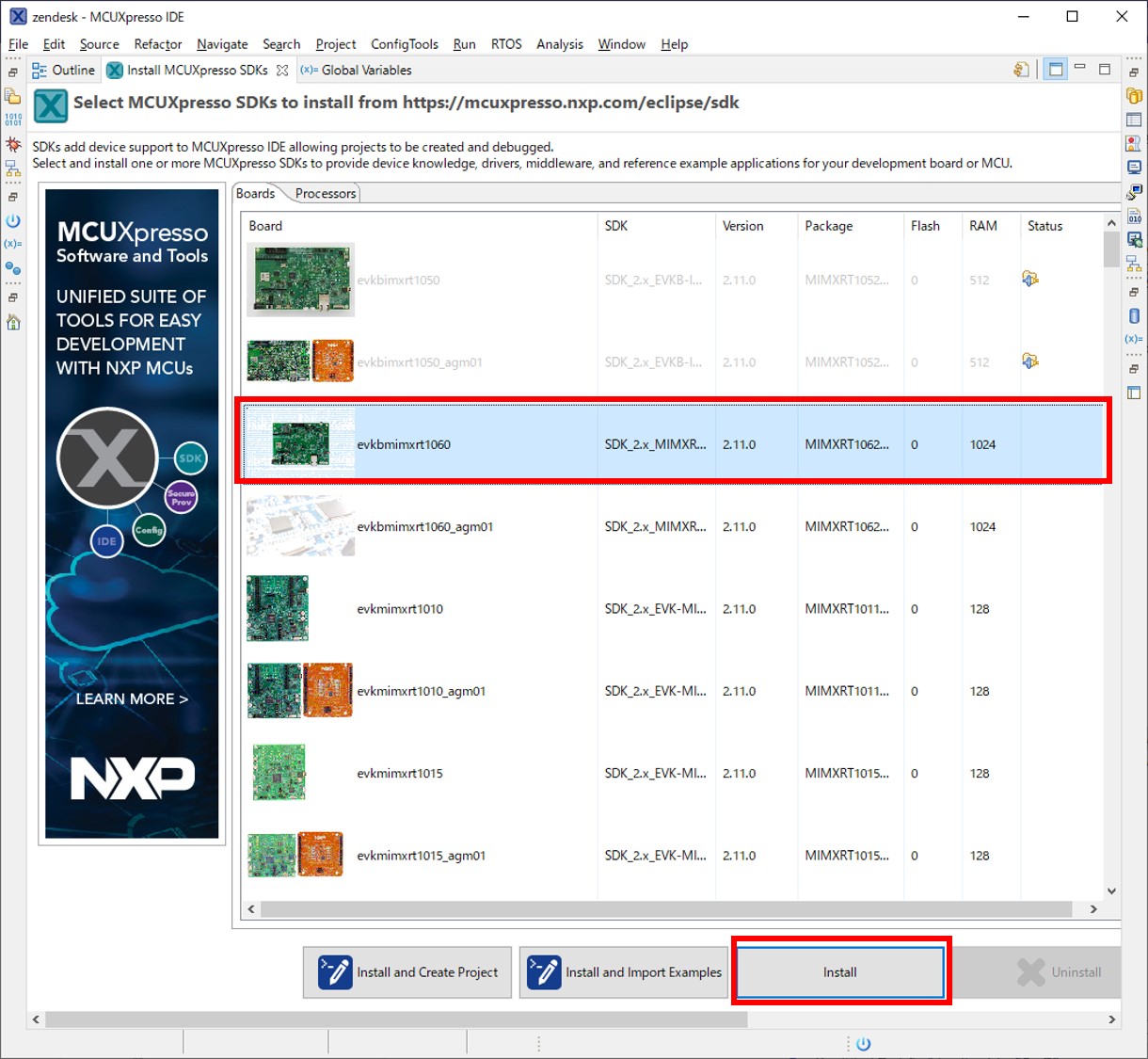Click the installed status icon for evkbimxrt1050
The image size is (1148, 1059).
(x=1030, y=280)
